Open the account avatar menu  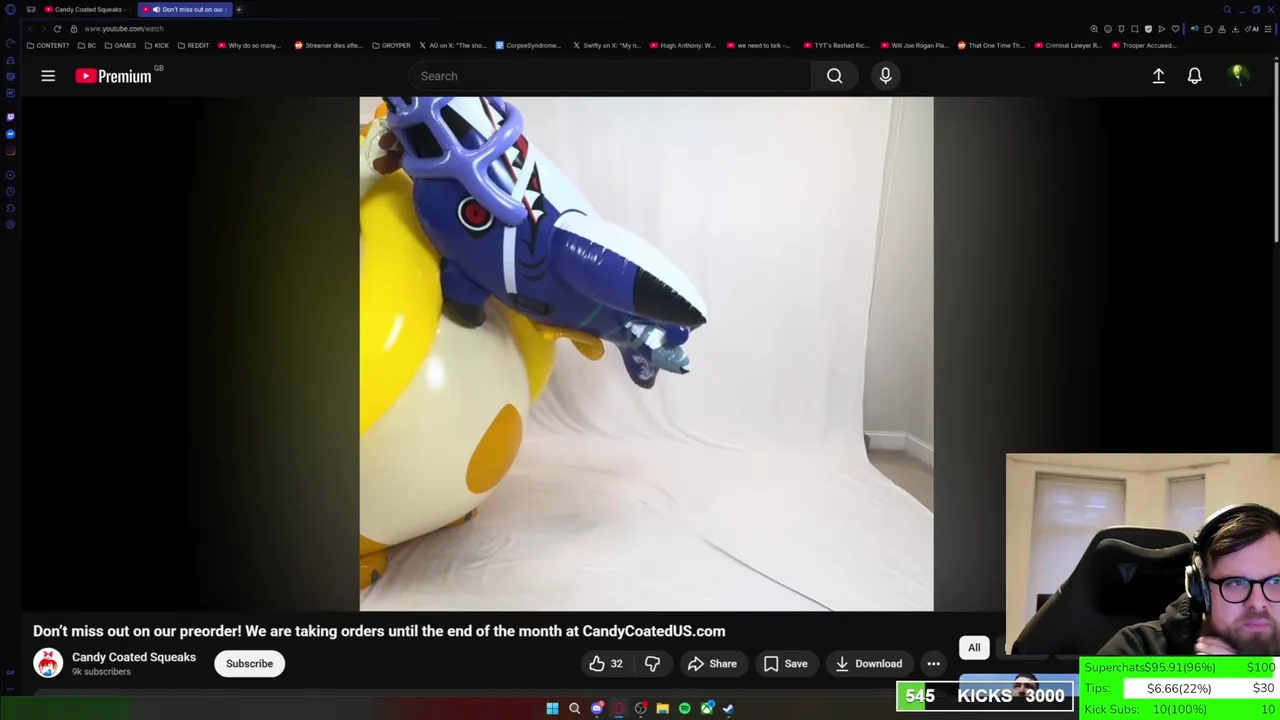[x=1237, y=75]
